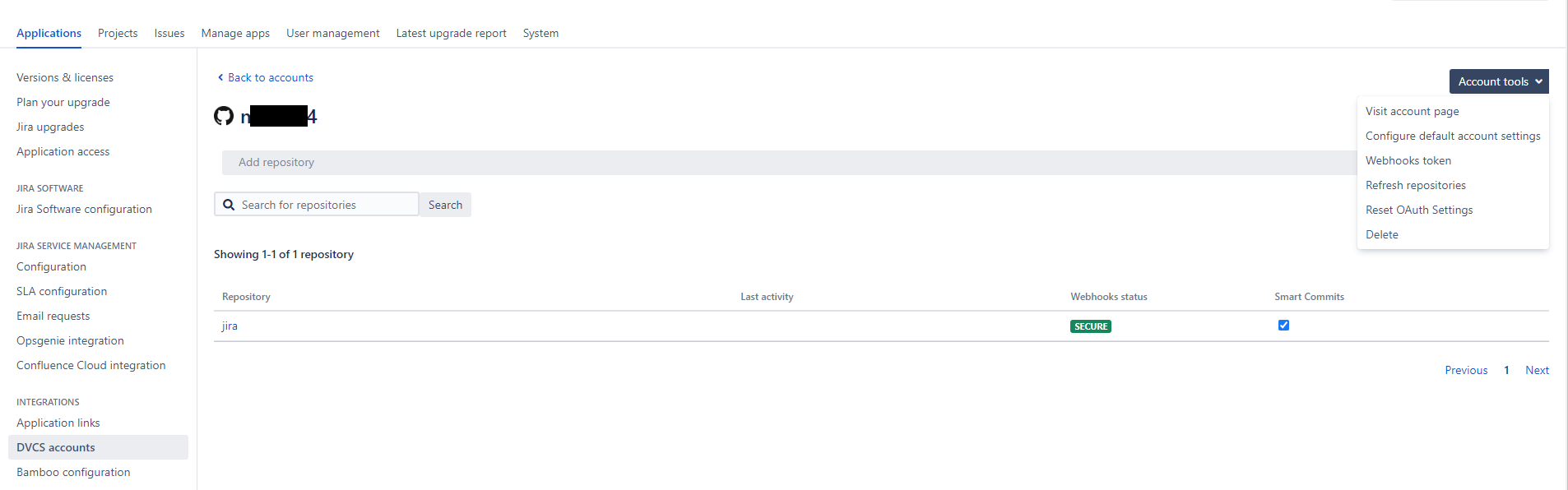Open Jira Software configuration
1568x490 pixels.
(84, 209)
